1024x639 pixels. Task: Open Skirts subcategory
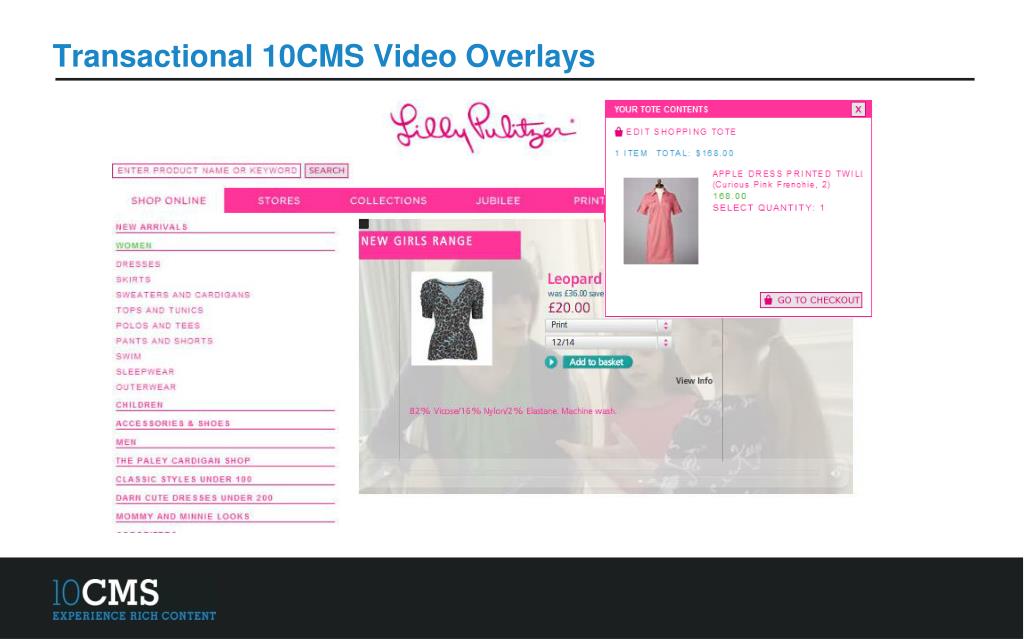(x=133, y=280)
